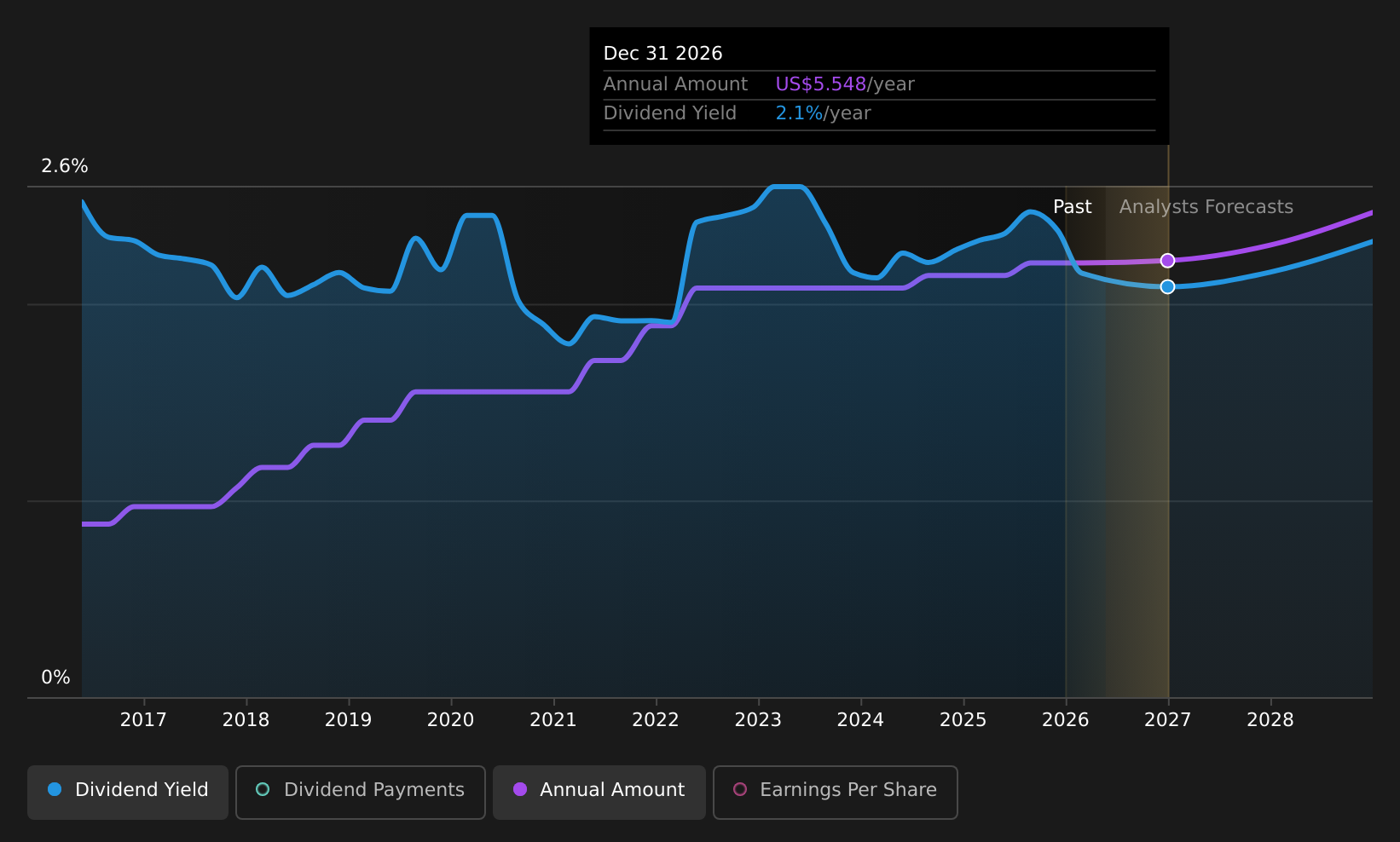Click the 2025 axis label
The height and width of the screenshot is (842, 1400).
coord(963,720)
